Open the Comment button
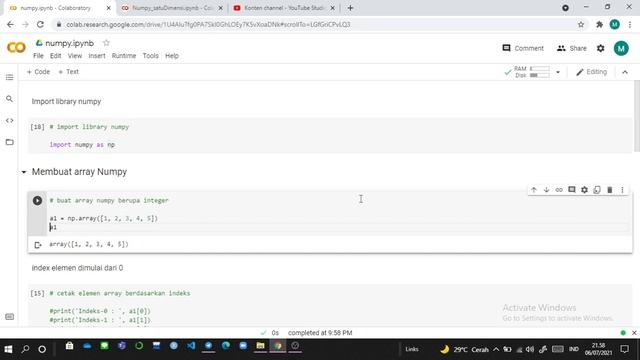 pyautogui.click(x=523, y=48)
